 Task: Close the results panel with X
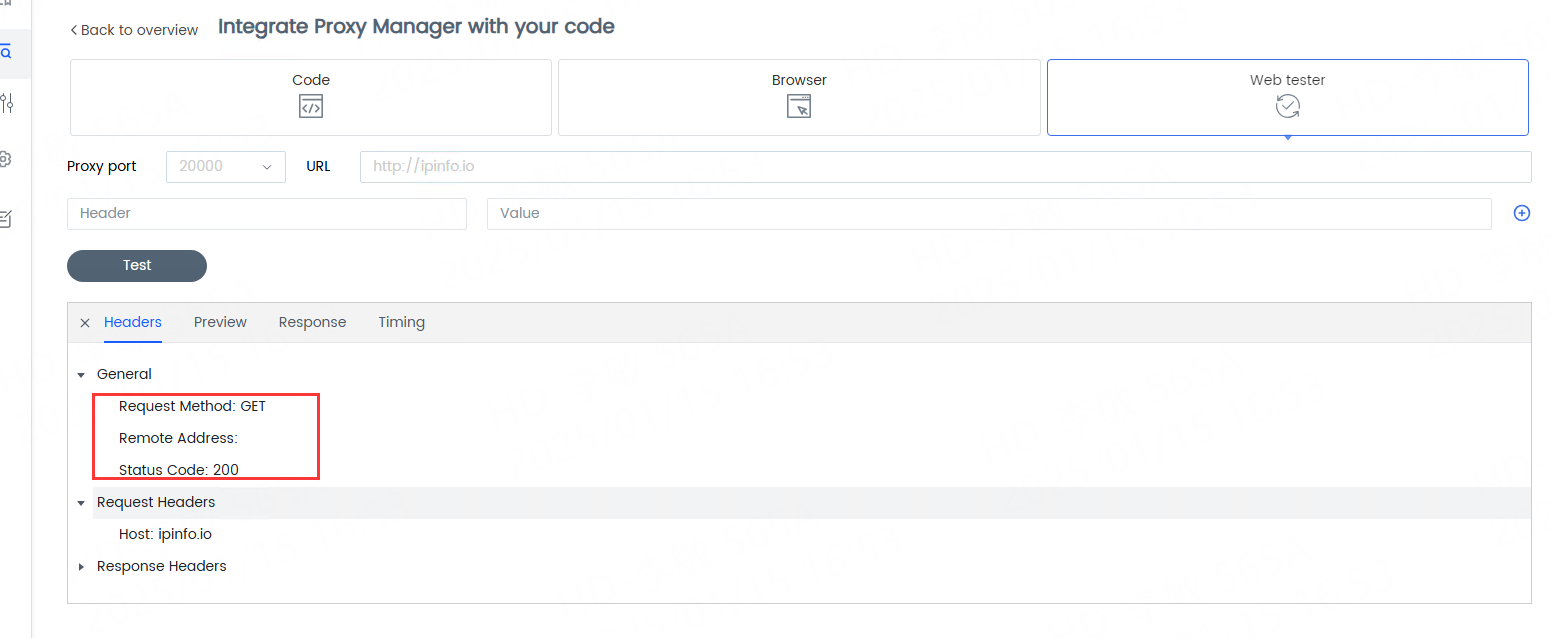click(x=85, y=323)
